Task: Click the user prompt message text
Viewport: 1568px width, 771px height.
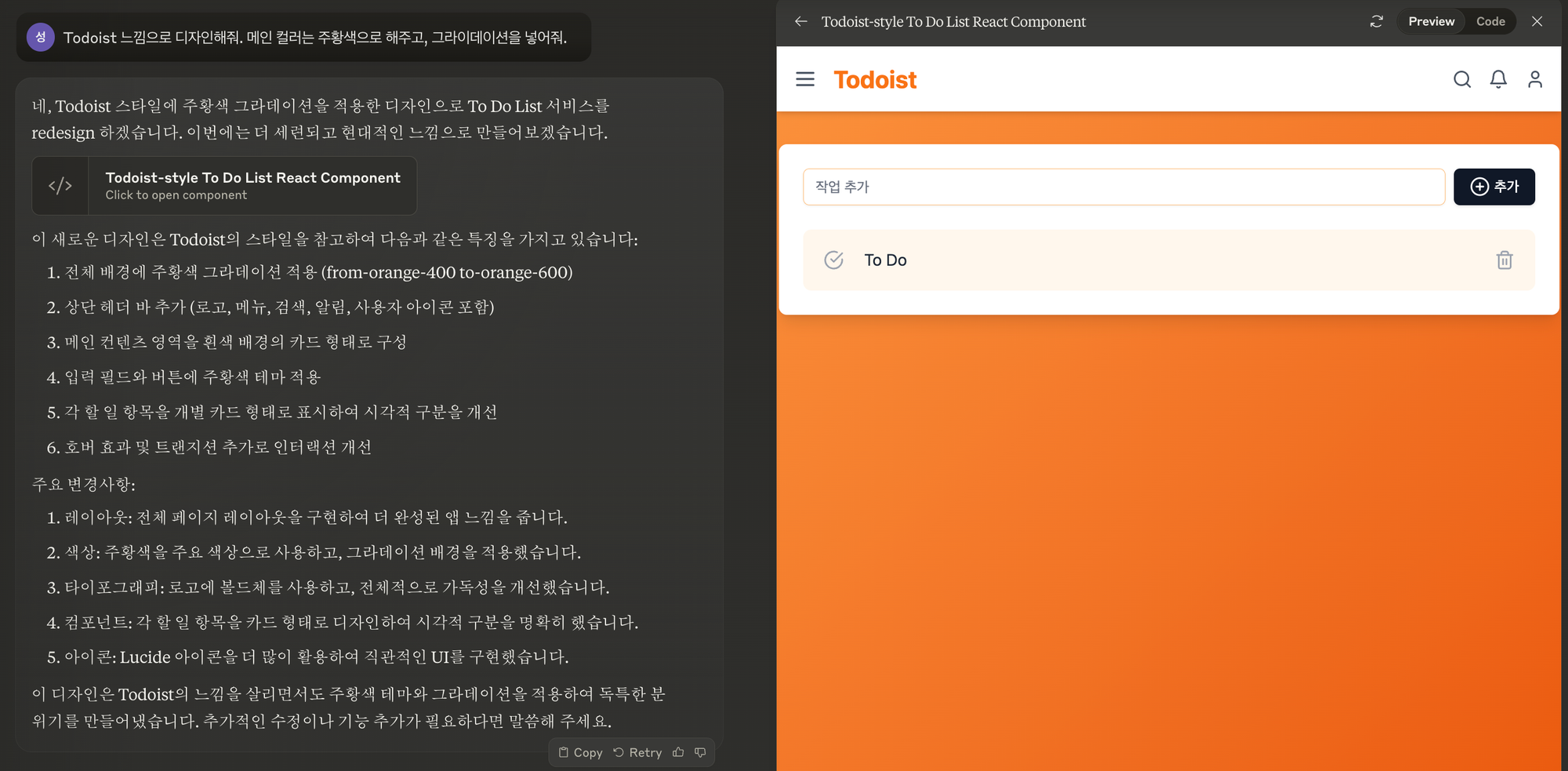Action: click(315, 38)
